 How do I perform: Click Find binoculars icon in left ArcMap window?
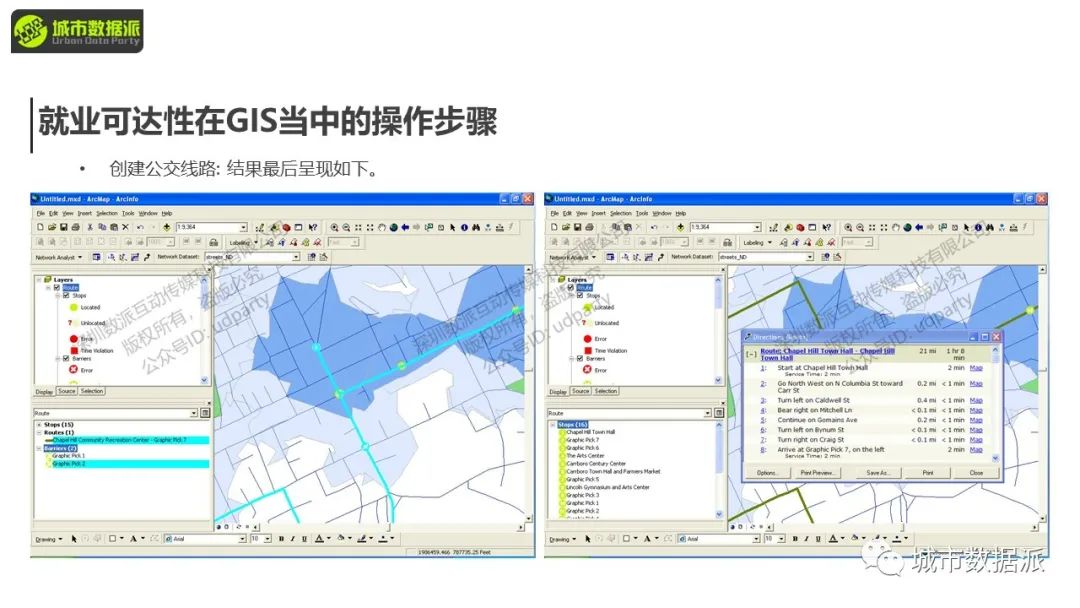click(476, 227)
